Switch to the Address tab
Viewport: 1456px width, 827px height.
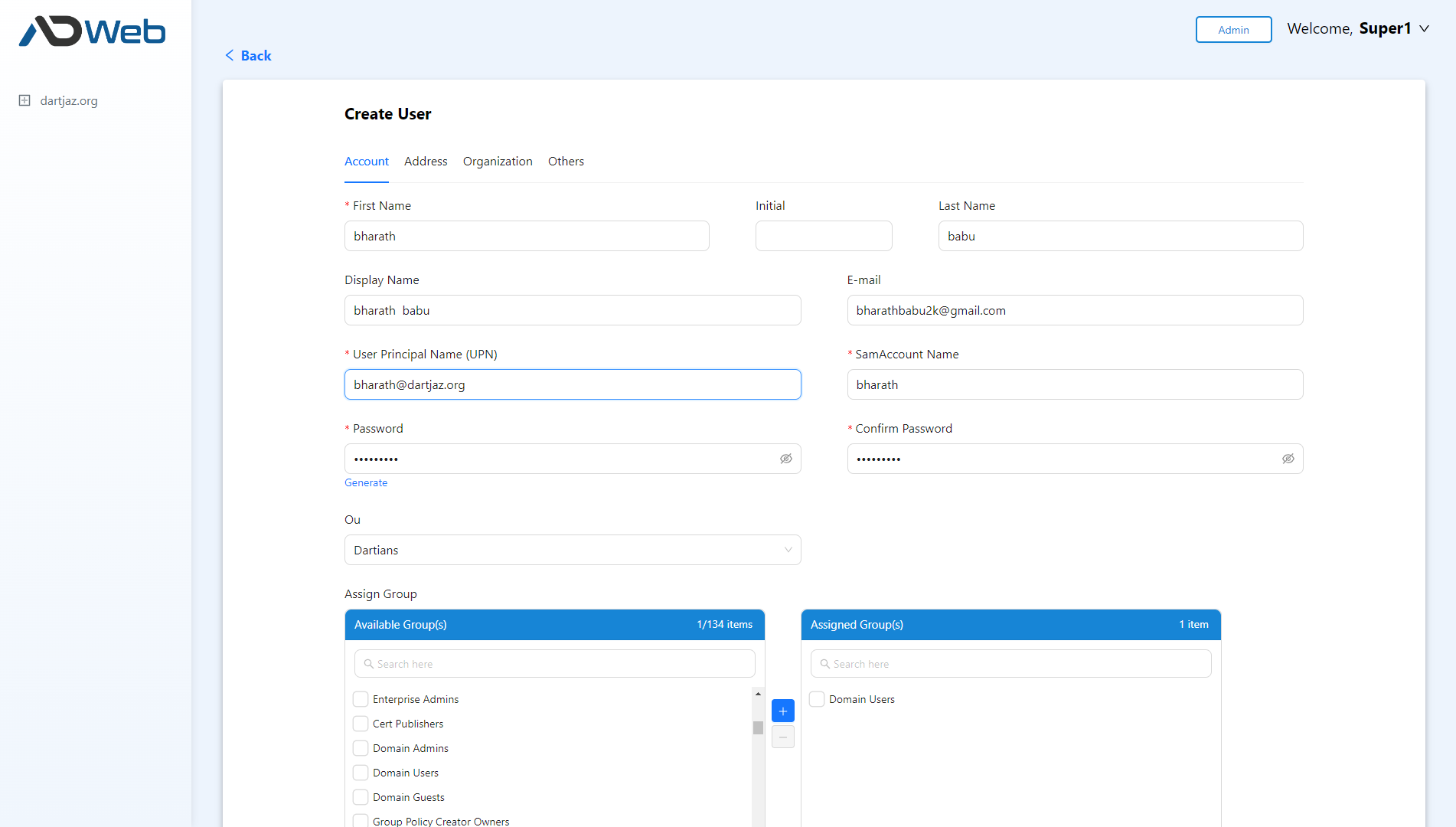point(426,162)
